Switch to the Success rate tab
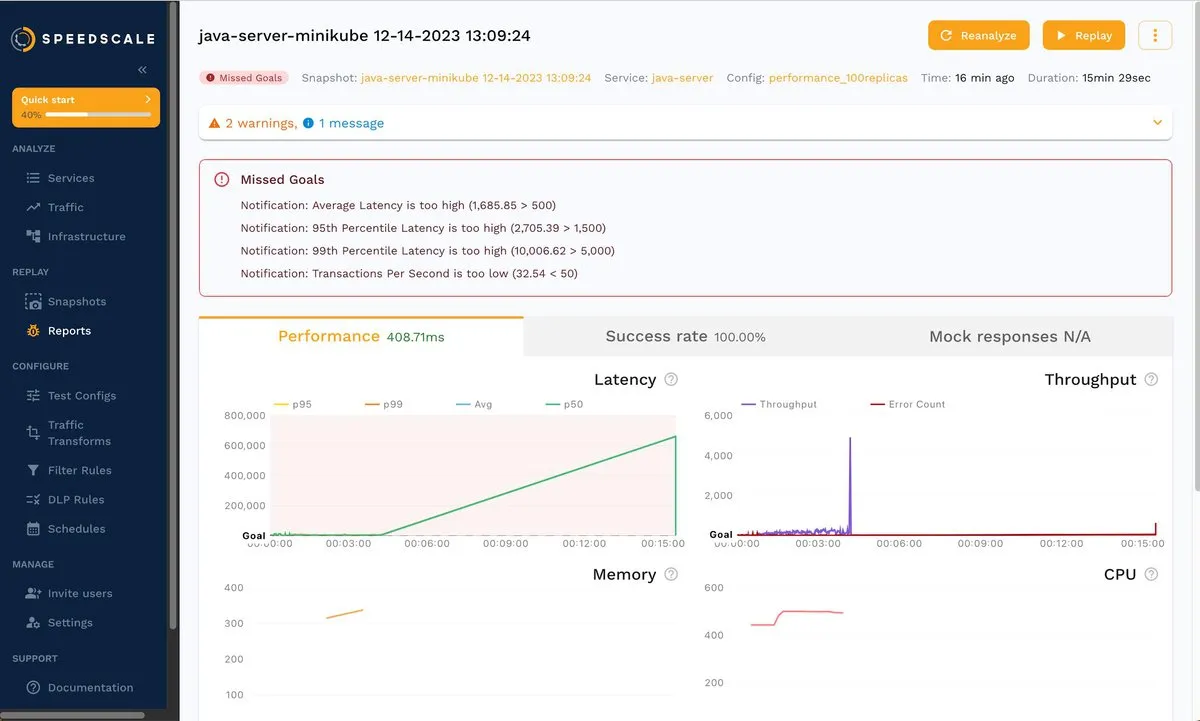This screenshot has width=1200, height=721. (685, 337)
